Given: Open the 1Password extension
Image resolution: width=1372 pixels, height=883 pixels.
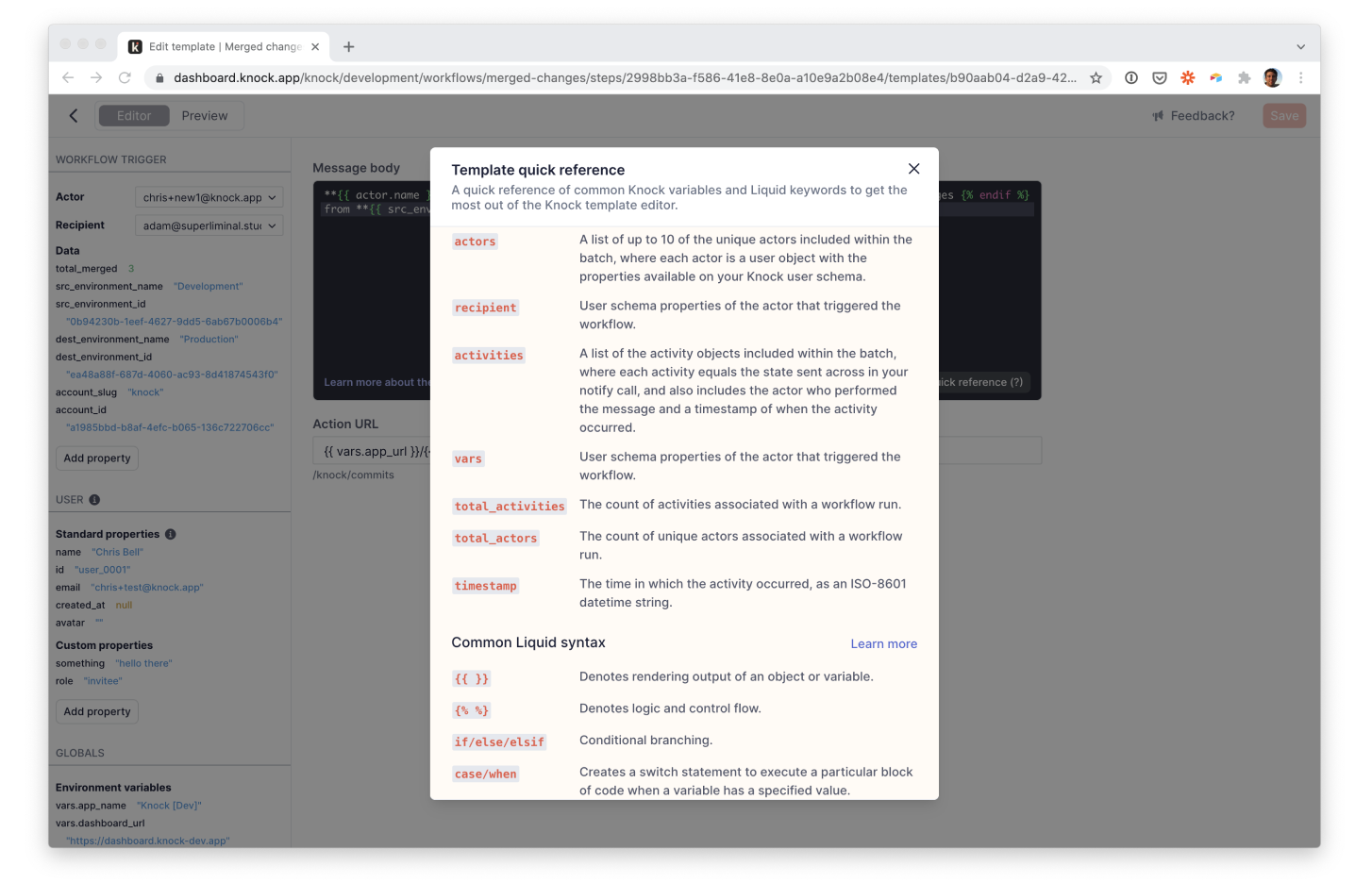Looking at the screenshot, I should tap(1131, 77).
